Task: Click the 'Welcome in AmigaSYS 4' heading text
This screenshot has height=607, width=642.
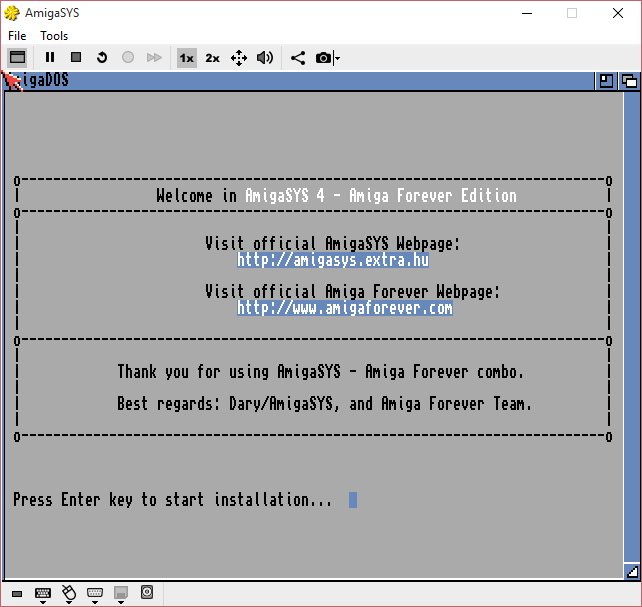Action: tap(240, 196)
